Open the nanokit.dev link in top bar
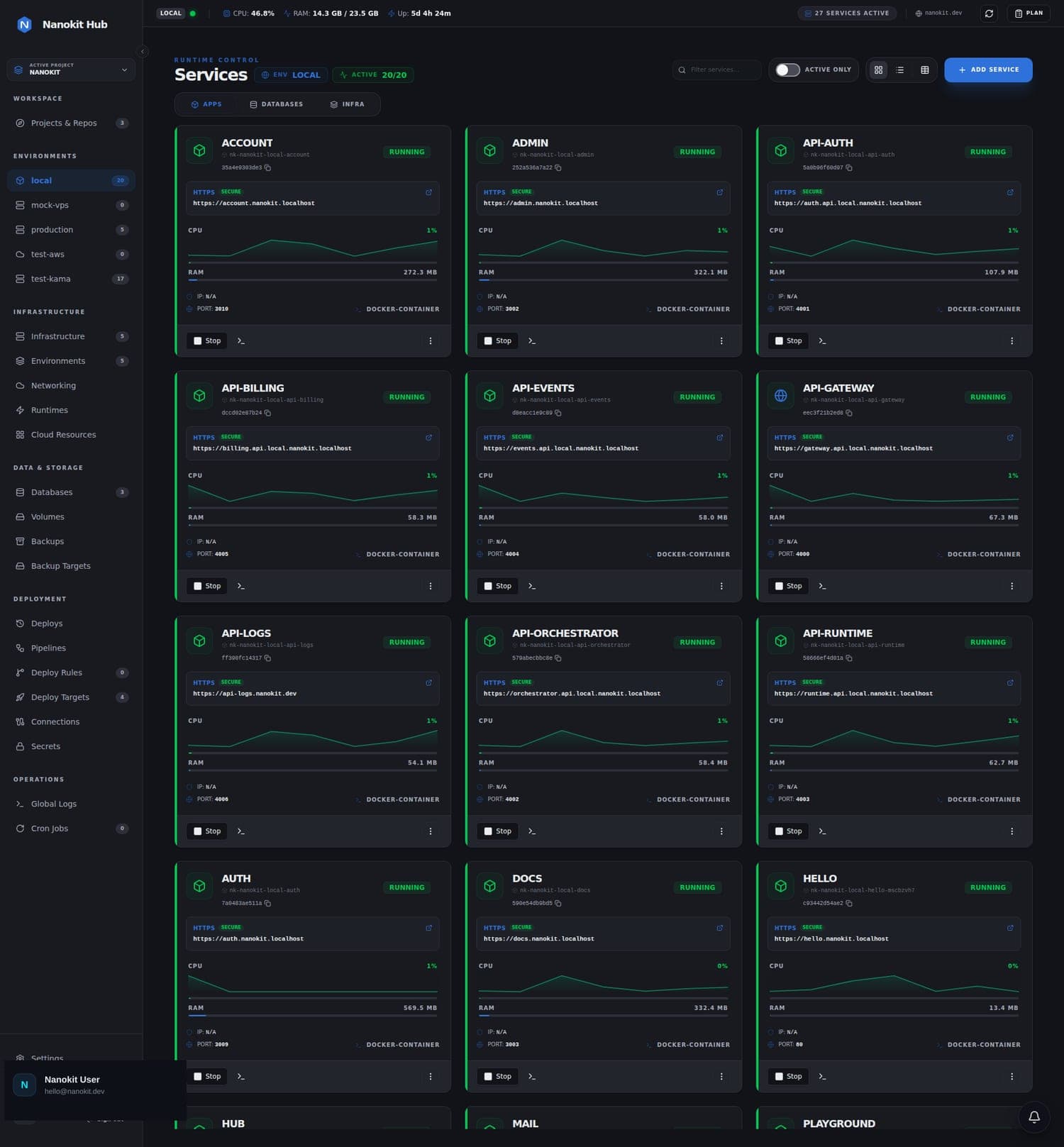This screenshot has height=1147, width=1064. pos(939,13)
